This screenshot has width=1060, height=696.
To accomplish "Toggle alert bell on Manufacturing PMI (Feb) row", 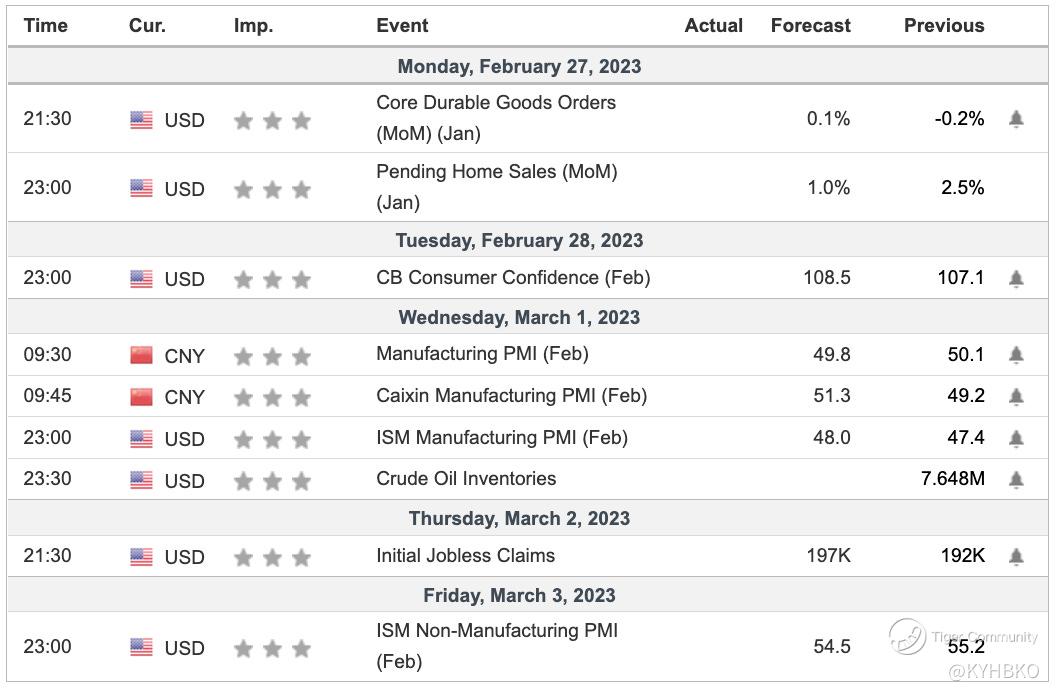I will tap(1016, 355).
